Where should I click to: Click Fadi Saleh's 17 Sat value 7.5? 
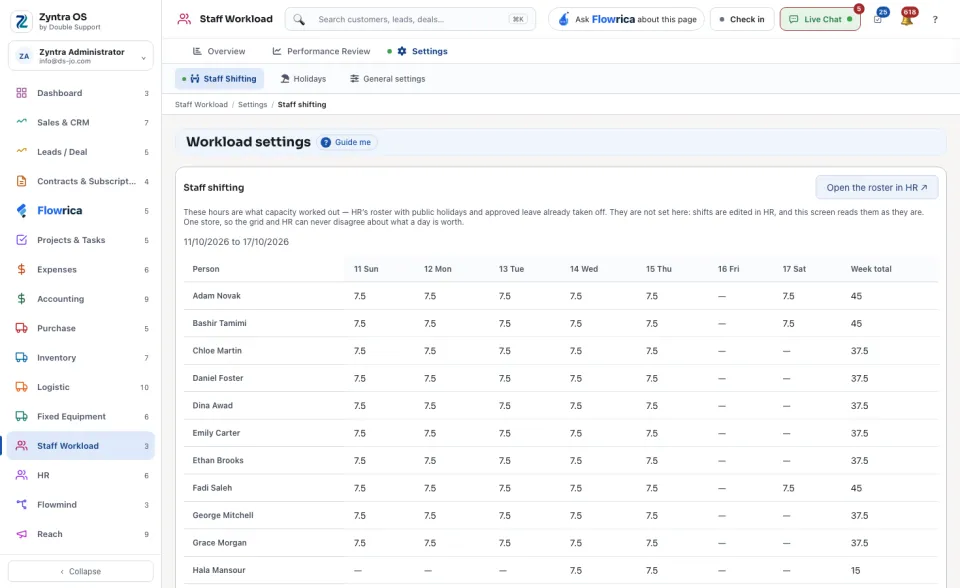click(788, 488)
